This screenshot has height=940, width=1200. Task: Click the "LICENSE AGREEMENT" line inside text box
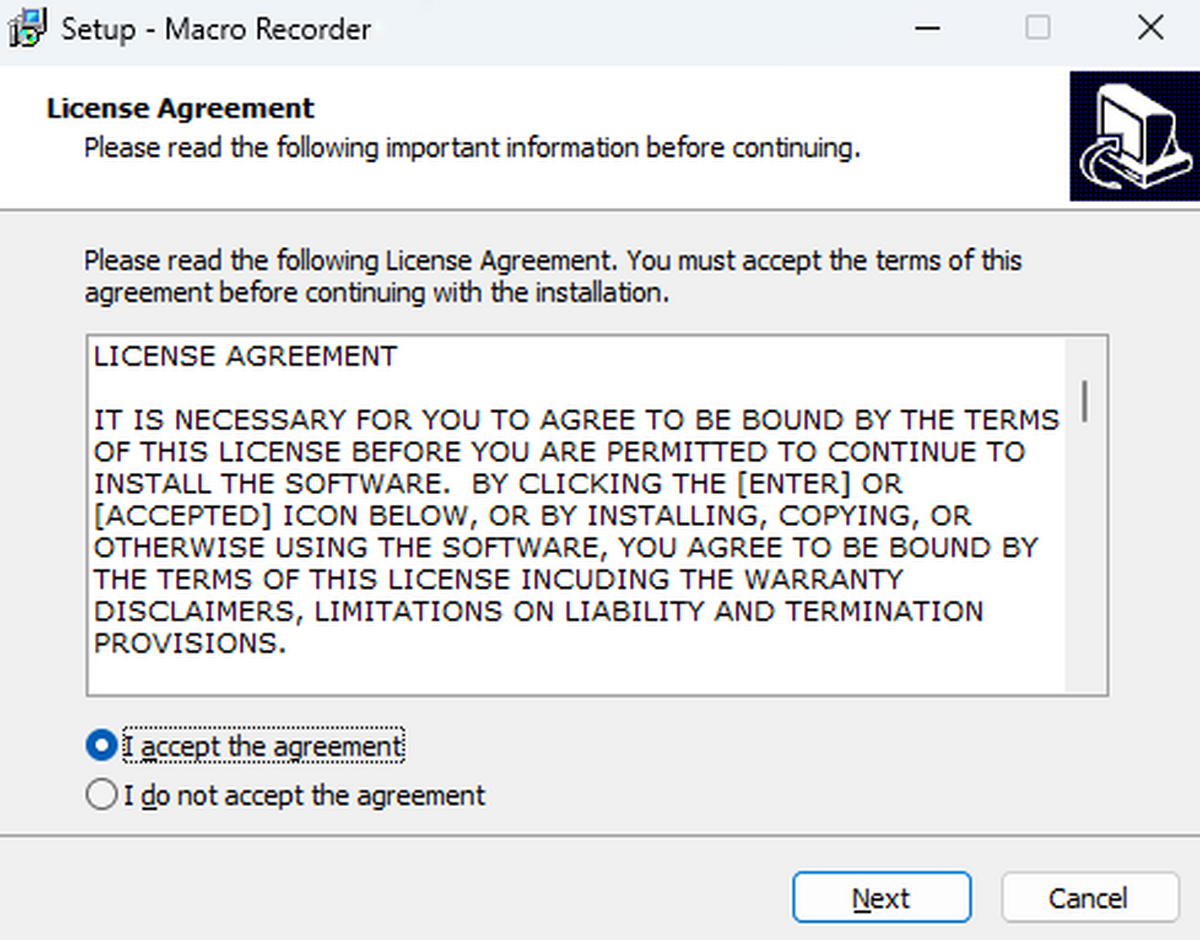[x=245, y=356]
